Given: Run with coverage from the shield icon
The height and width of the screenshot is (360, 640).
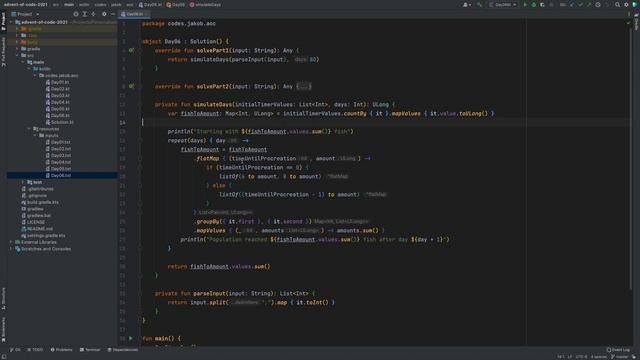Looking at the screenshot, I should [x=542, y=5].
